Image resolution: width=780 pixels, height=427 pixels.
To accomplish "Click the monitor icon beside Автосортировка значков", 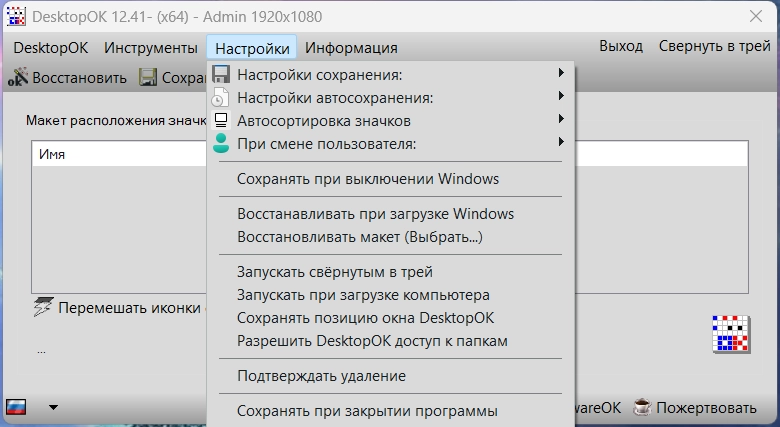I will point(220,120).
